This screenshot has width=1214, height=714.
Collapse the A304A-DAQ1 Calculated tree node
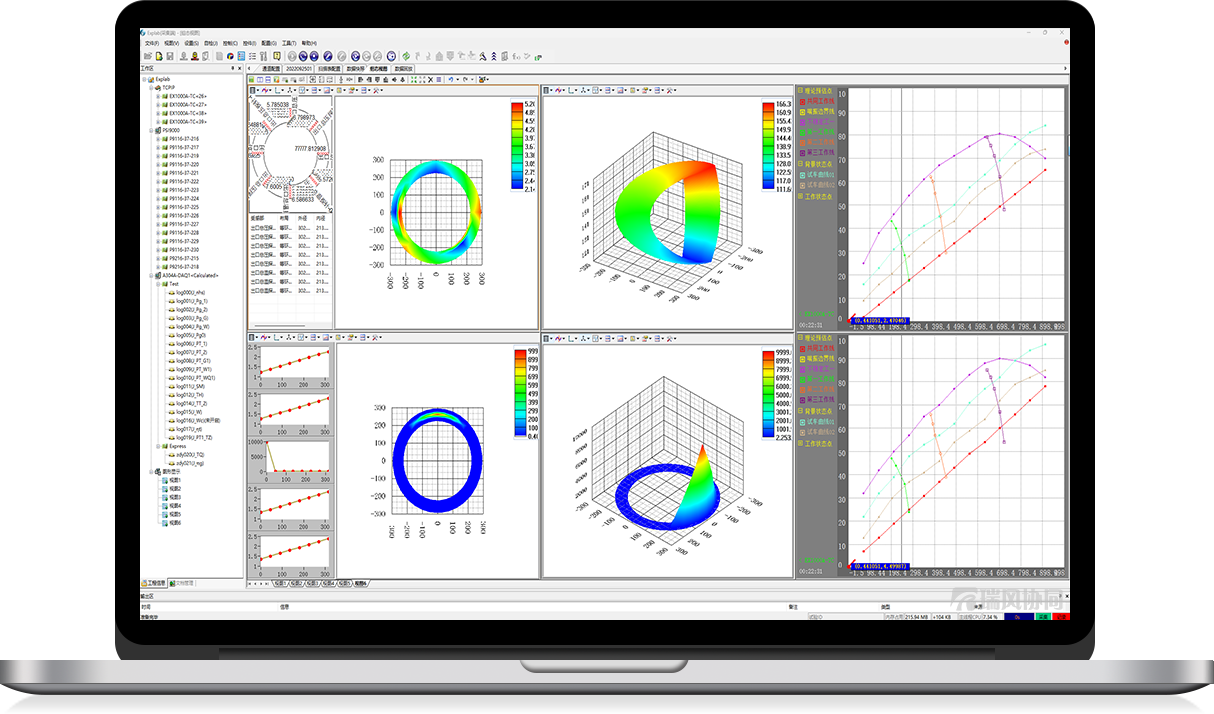pyautogui.click(x=151, y=275)
